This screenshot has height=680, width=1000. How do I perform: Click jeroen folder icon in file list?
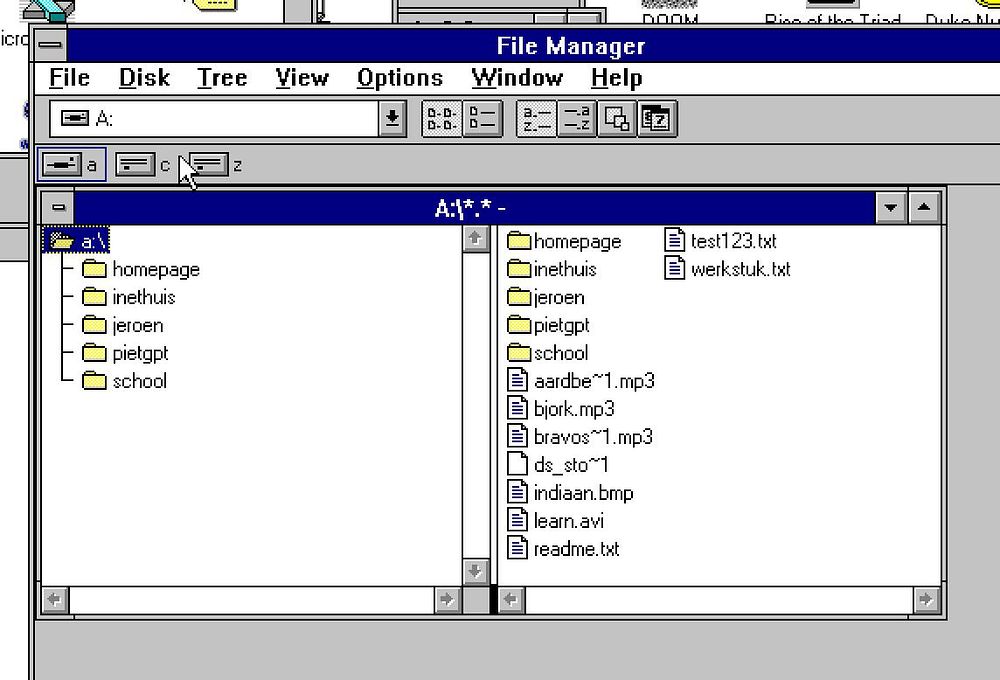coord(518,297)
